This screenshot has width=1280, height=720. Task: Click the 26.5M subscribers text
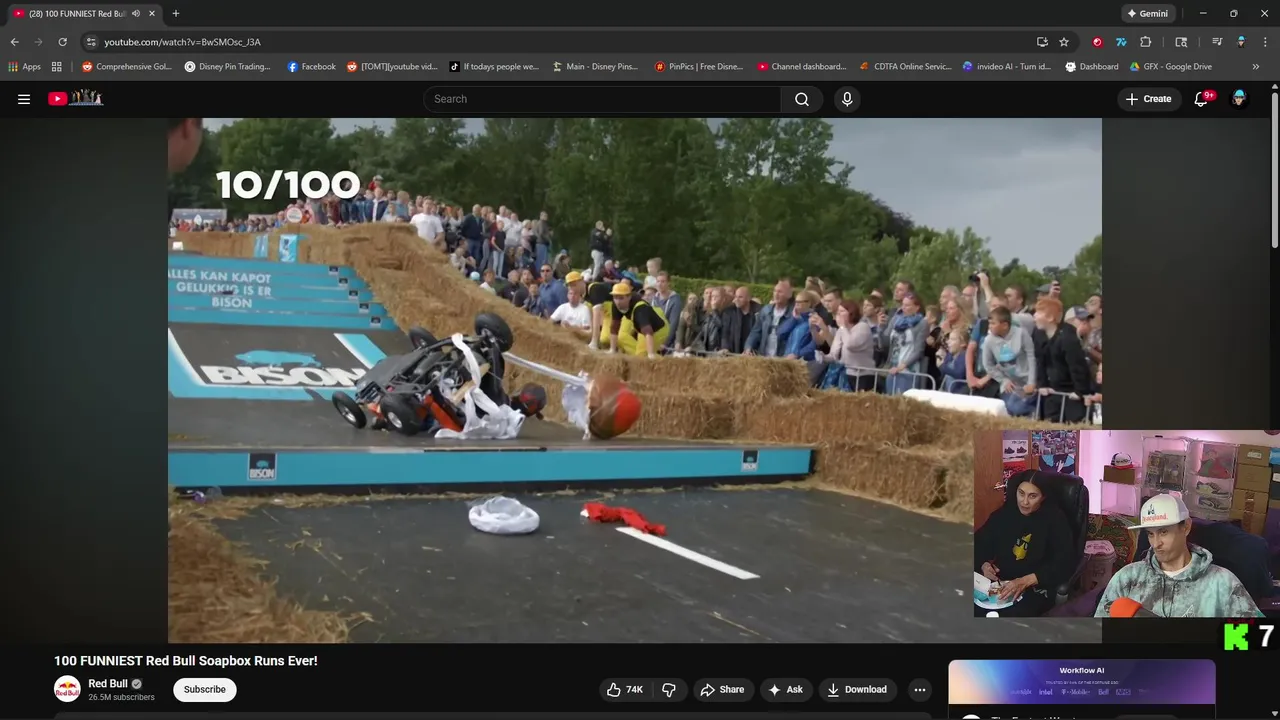[x=121, y=697]
